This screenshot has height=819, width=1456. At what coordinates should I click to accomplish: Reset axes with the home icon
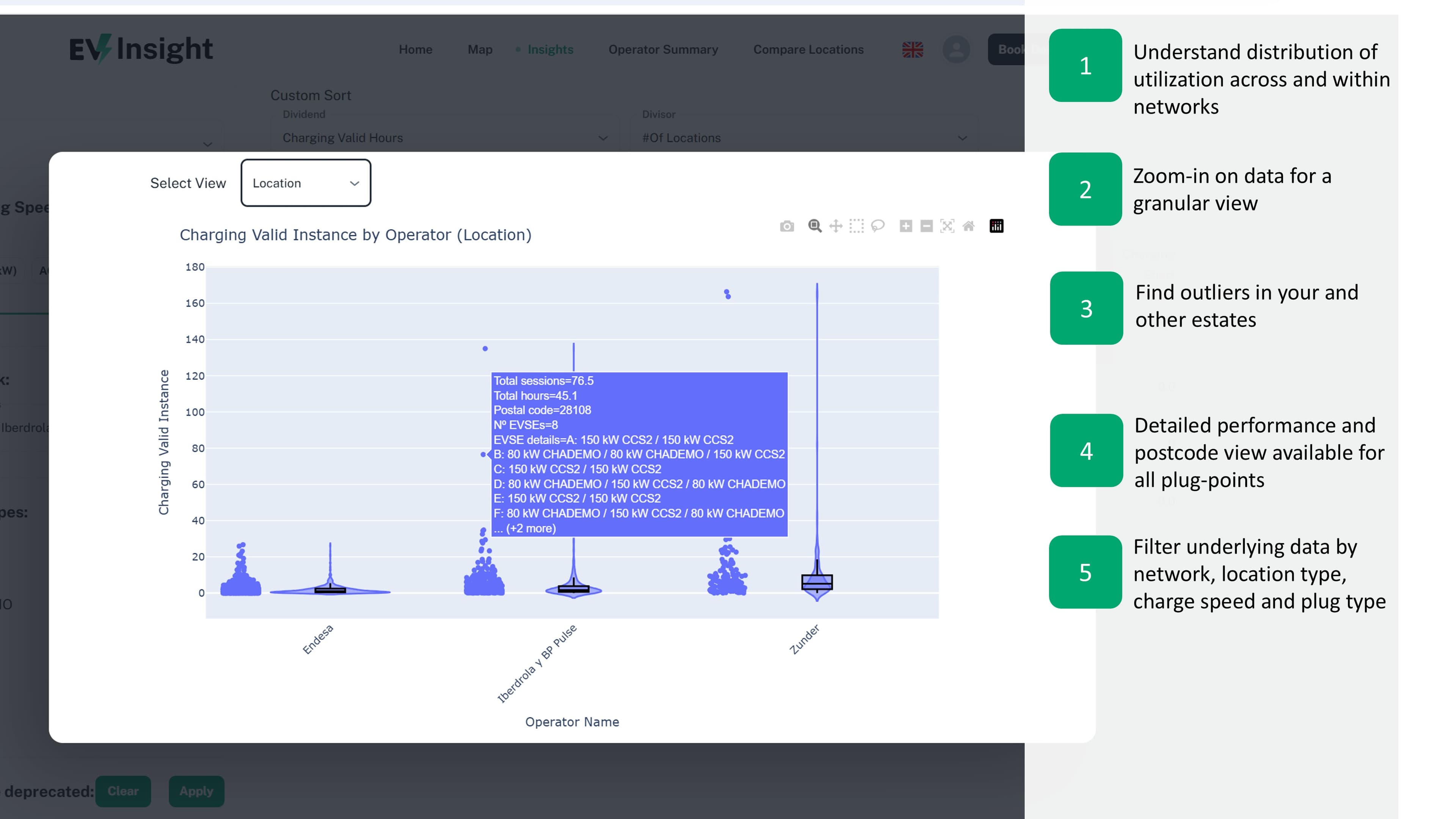tap(968, 226)
